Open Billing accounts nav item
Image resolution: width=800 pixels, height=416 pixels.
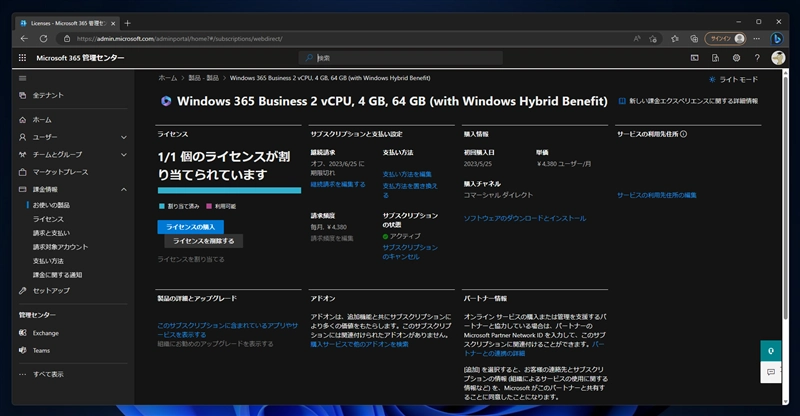(x=61, y=247)
